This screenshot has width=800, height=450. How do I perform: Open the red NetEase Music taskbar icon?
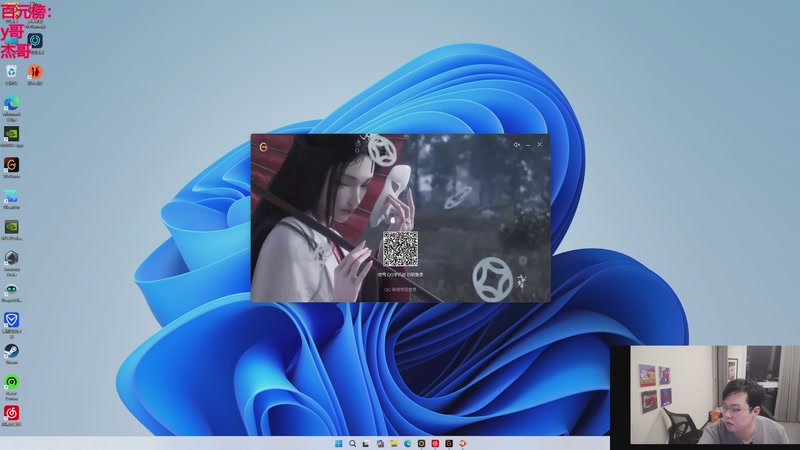click(435, 443)
